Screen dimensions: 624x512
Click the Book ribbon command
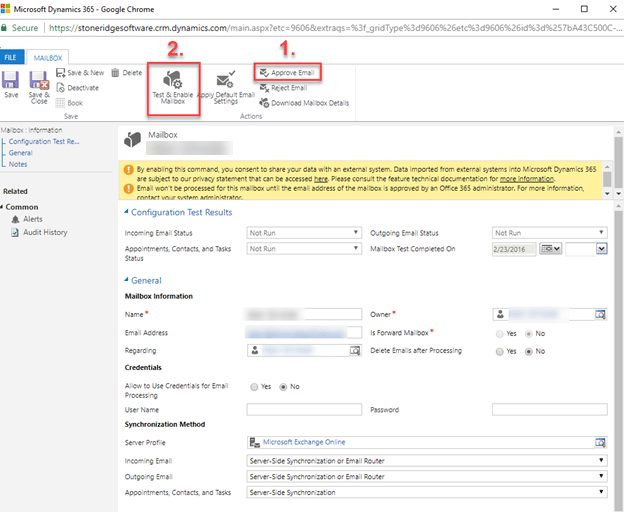(x=69, y=103)
